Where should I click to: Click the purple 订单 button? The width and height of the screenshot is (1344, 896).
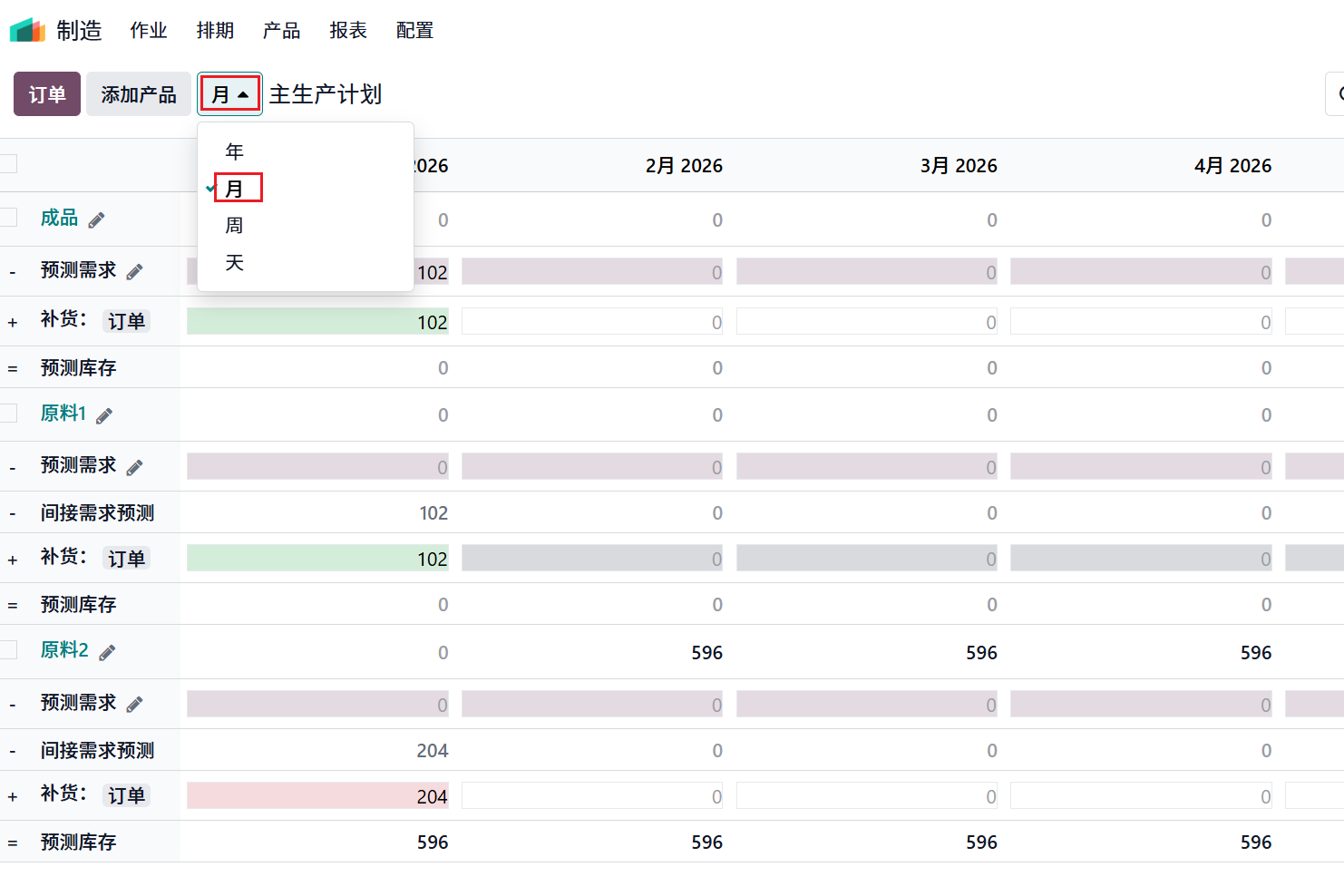(x=47, y=94)
